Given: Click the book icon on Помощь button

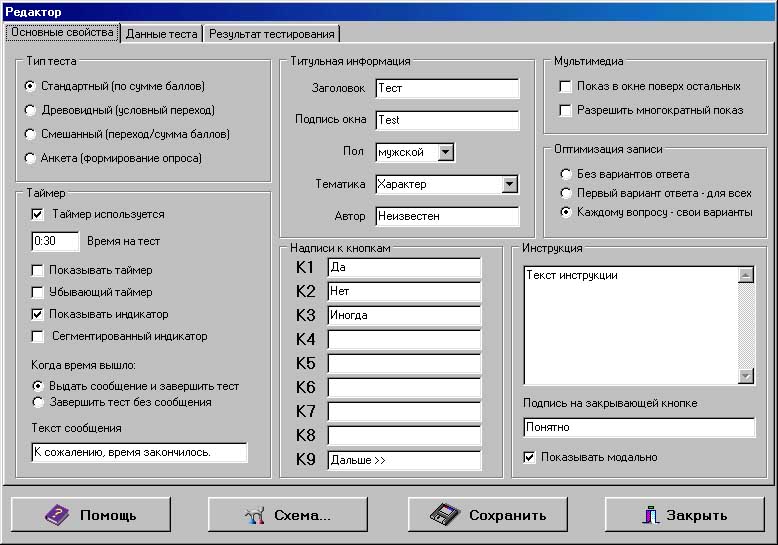Looking at the screenshot, I should click(x=58, y=515).
